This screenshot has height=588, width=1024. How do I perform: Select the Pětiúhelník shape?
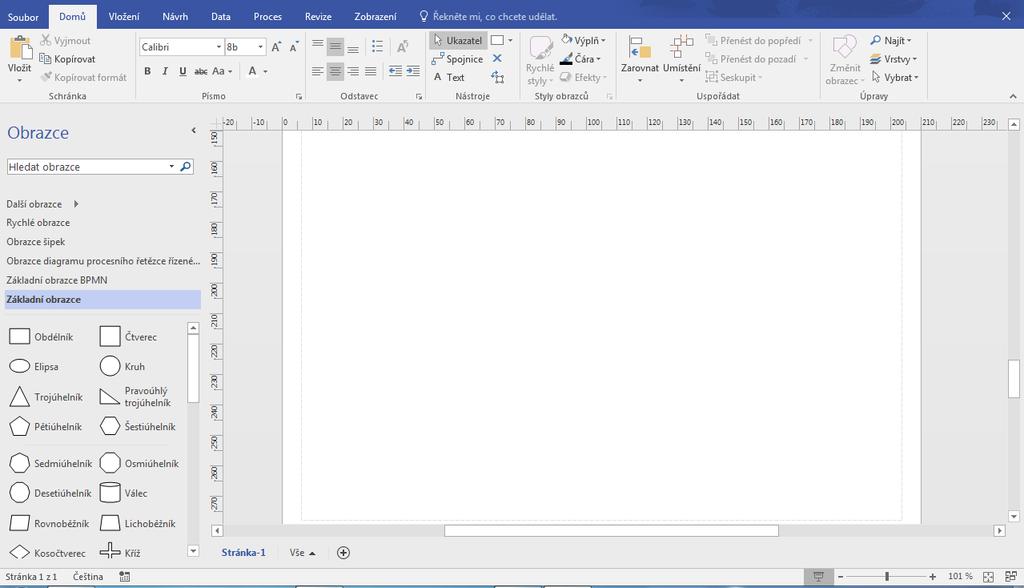(x=45, y=427)
